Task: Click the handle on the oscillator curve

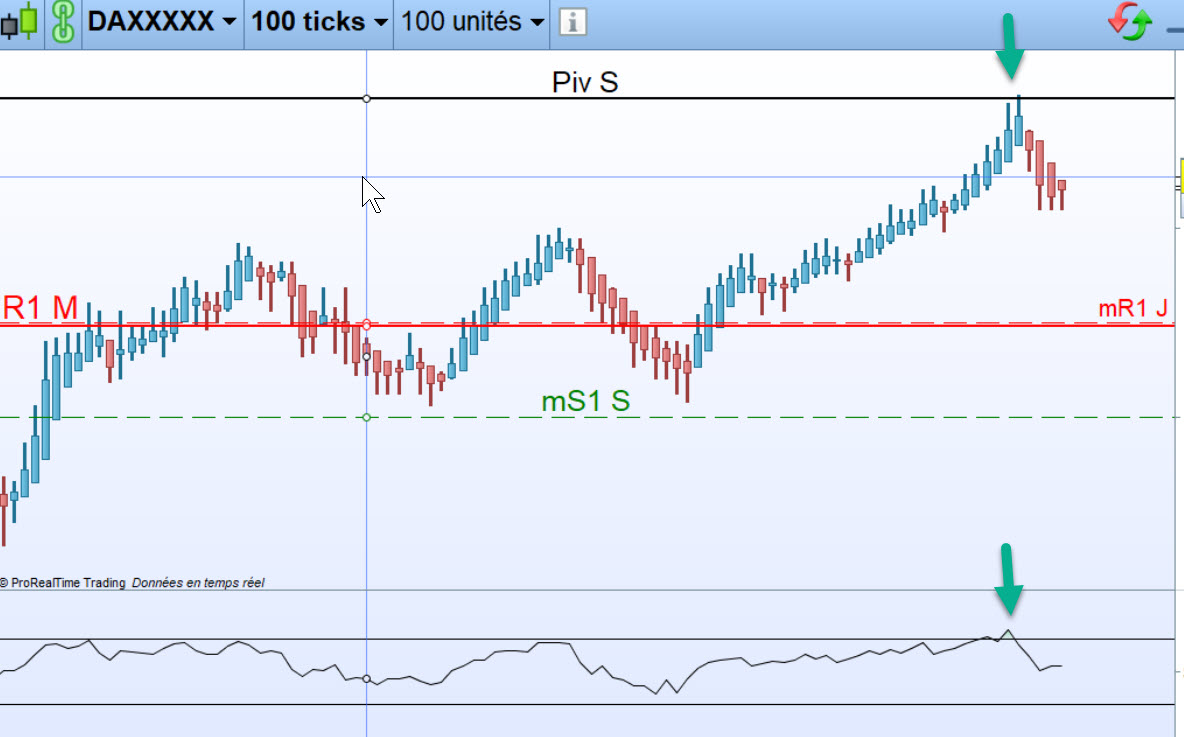Action: tap(366, 679)
